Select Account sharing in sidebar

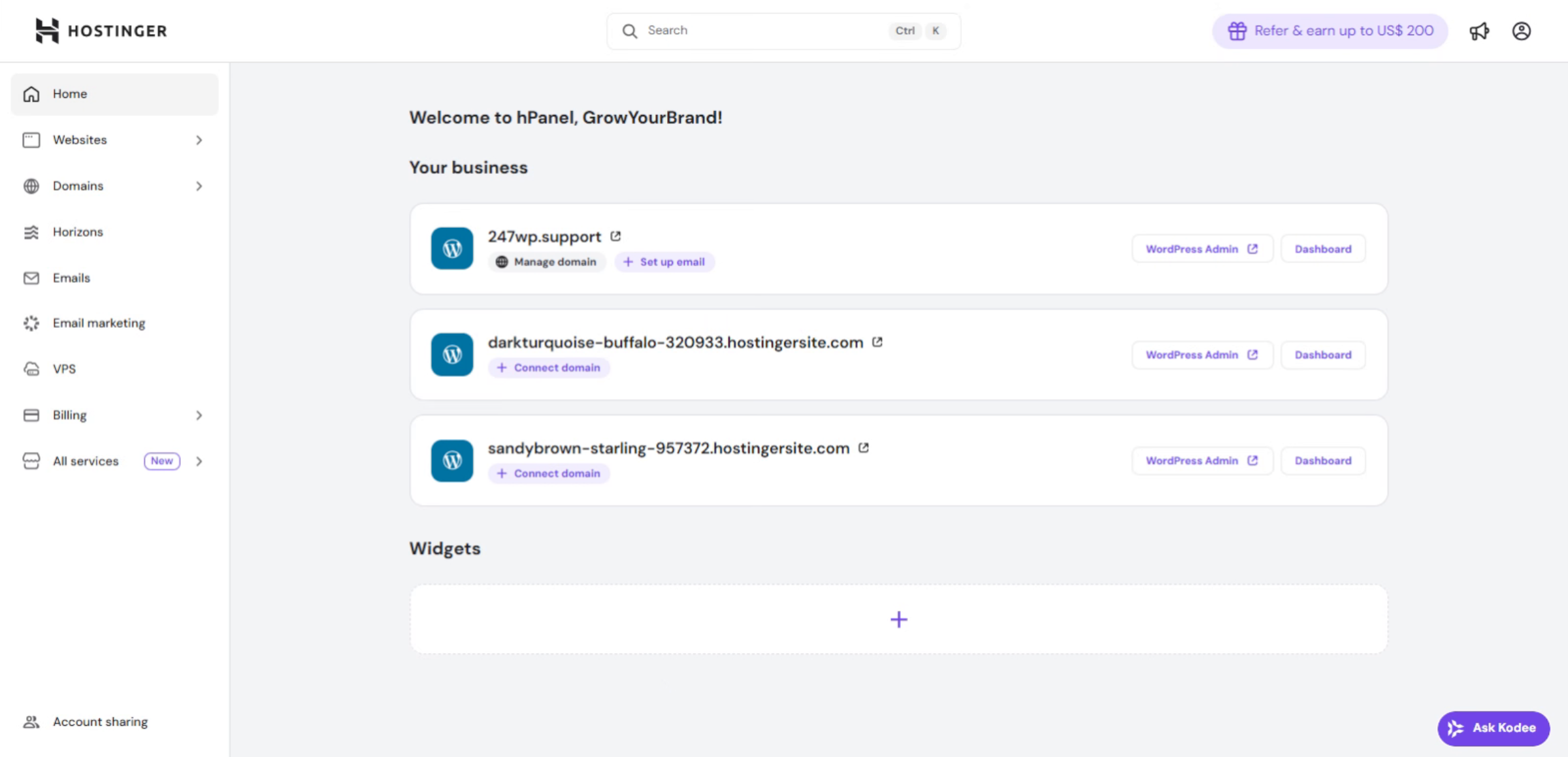100,721
